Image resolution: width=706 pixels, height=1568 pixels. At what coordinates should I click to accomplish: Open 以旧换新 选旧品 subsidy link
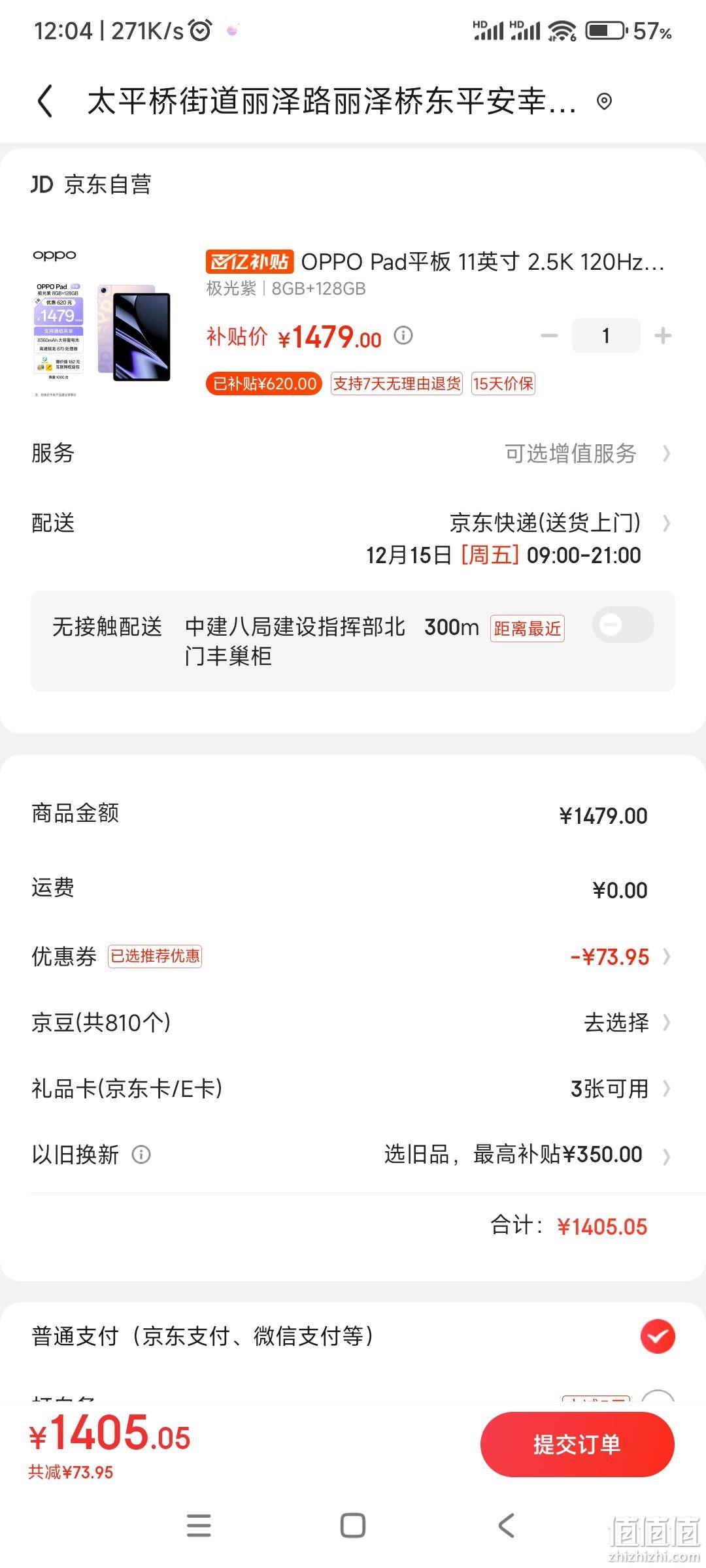(x=513, y=1154)
